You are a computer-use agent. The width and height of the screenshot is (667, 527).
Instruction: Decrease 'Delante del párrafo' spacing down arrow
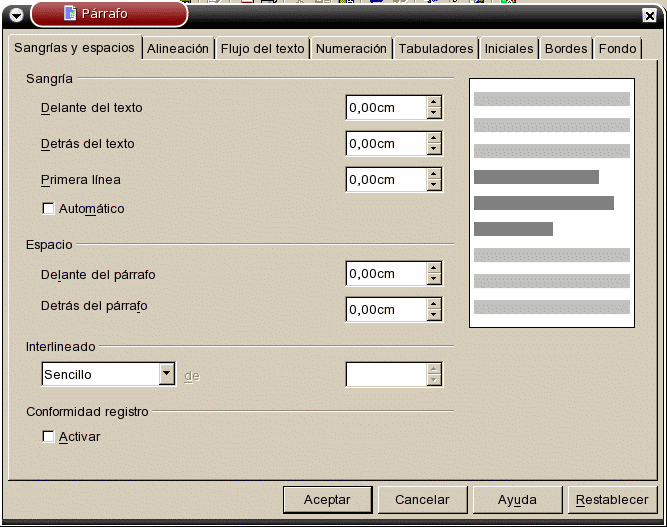tap(434, 280)
